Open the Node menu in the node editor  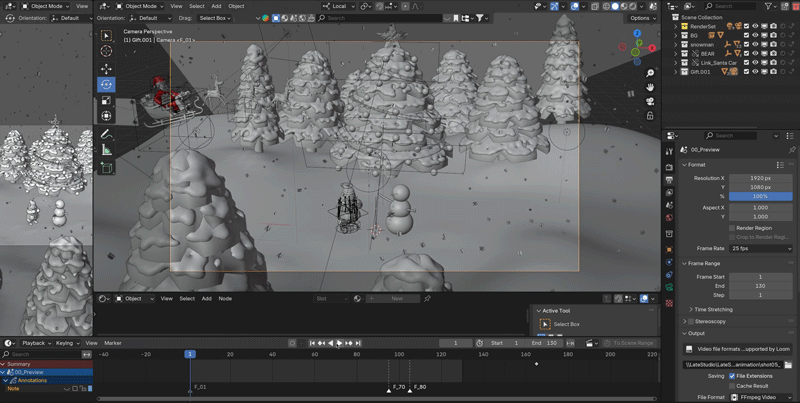(x=225, y=298)
